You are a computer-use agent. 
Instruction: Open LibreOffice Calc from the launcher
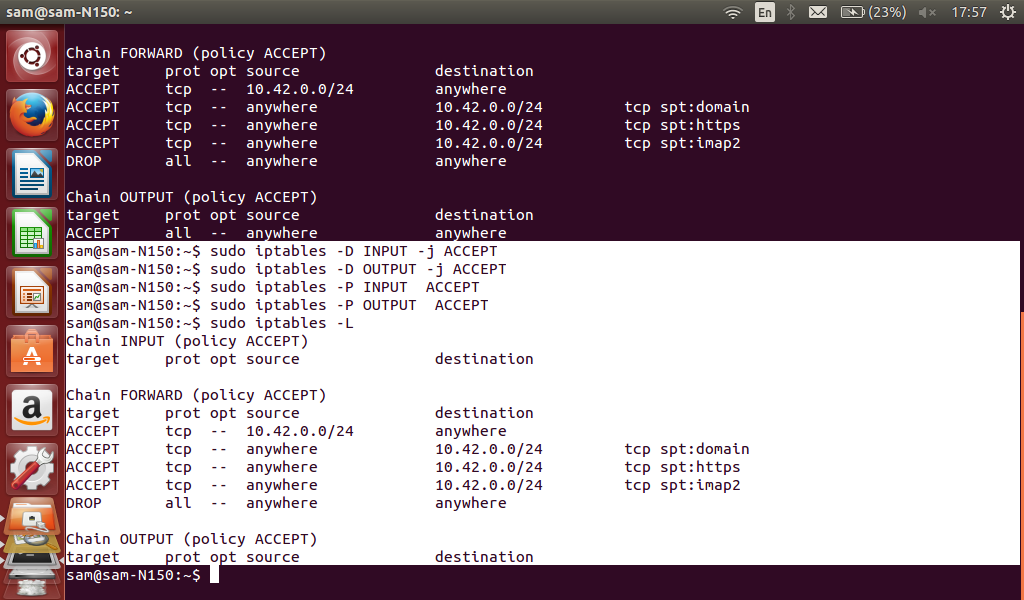(32, 233)
